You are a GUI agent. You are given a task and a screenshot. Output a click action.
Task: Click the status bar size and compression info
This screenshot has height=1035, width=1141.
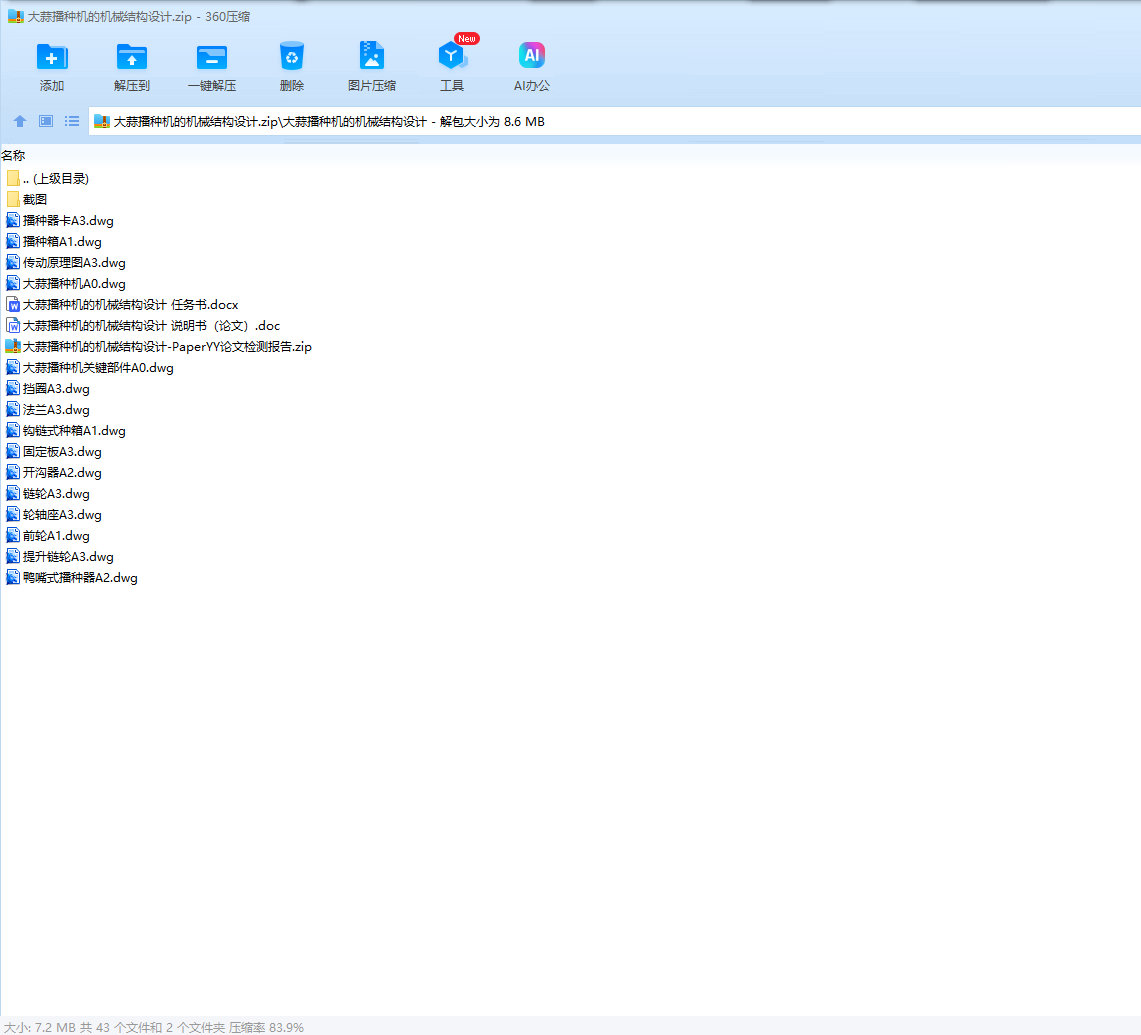[154, 1027]
